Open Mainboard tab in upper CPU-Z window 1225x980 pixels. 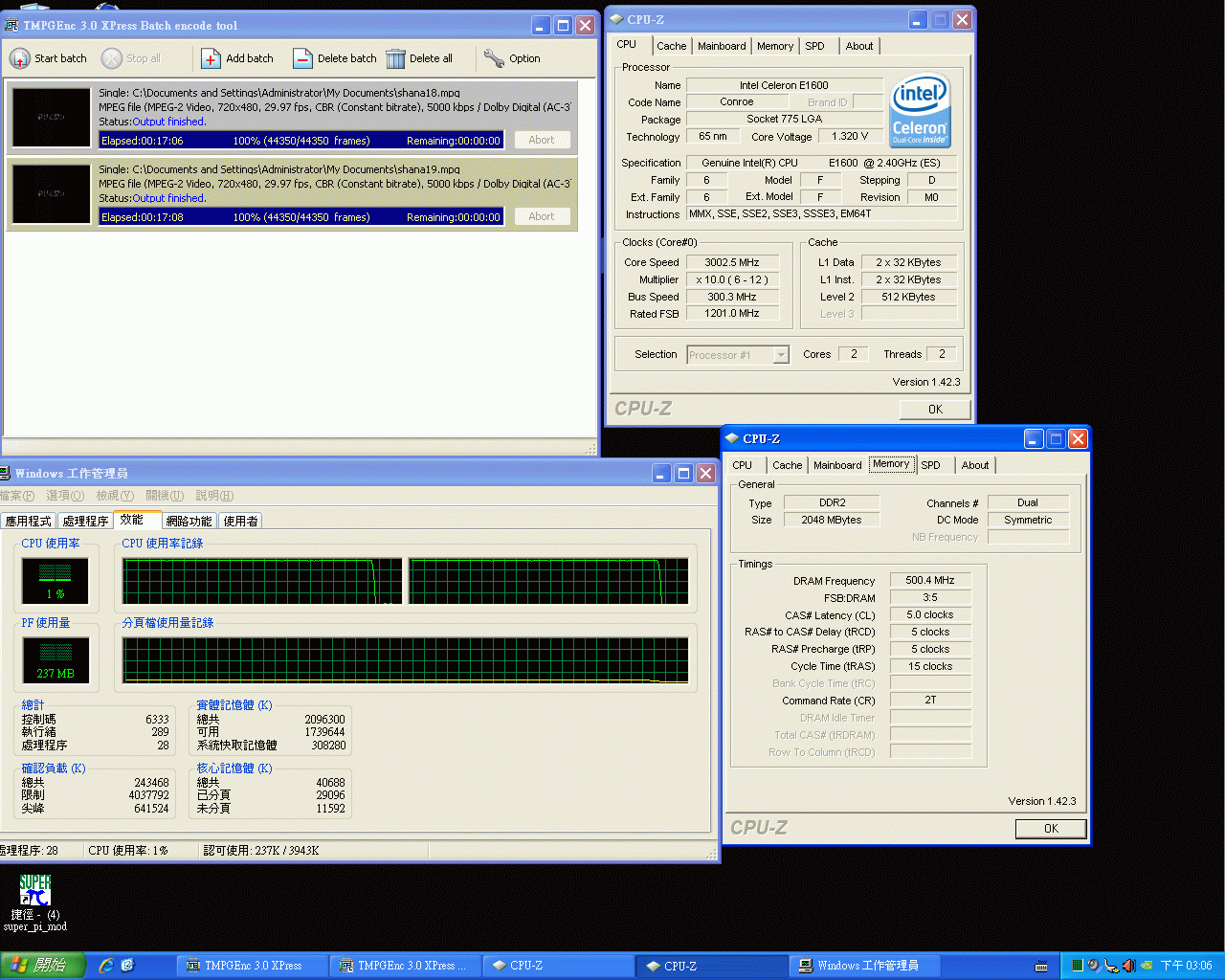(722, 46)
